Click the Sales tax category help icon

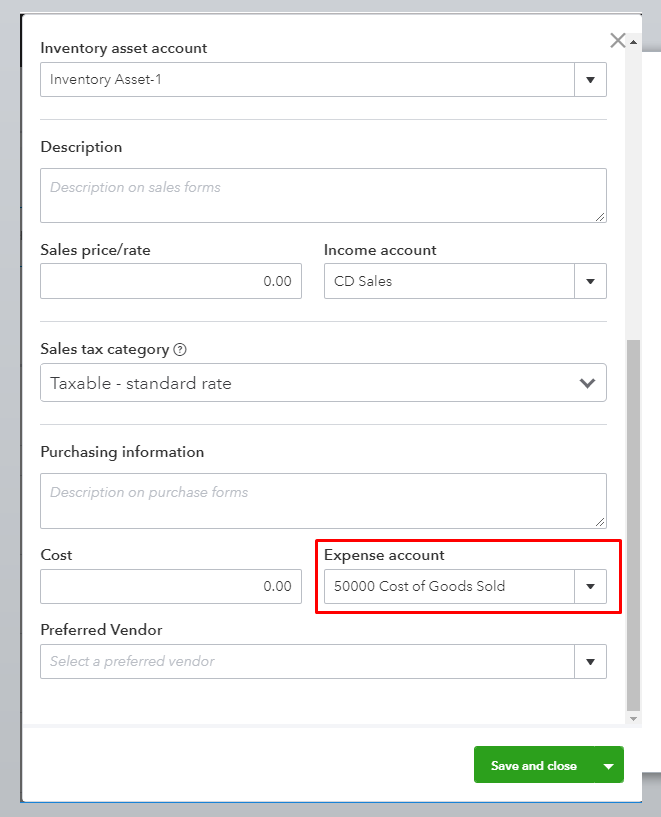point(180,350)
